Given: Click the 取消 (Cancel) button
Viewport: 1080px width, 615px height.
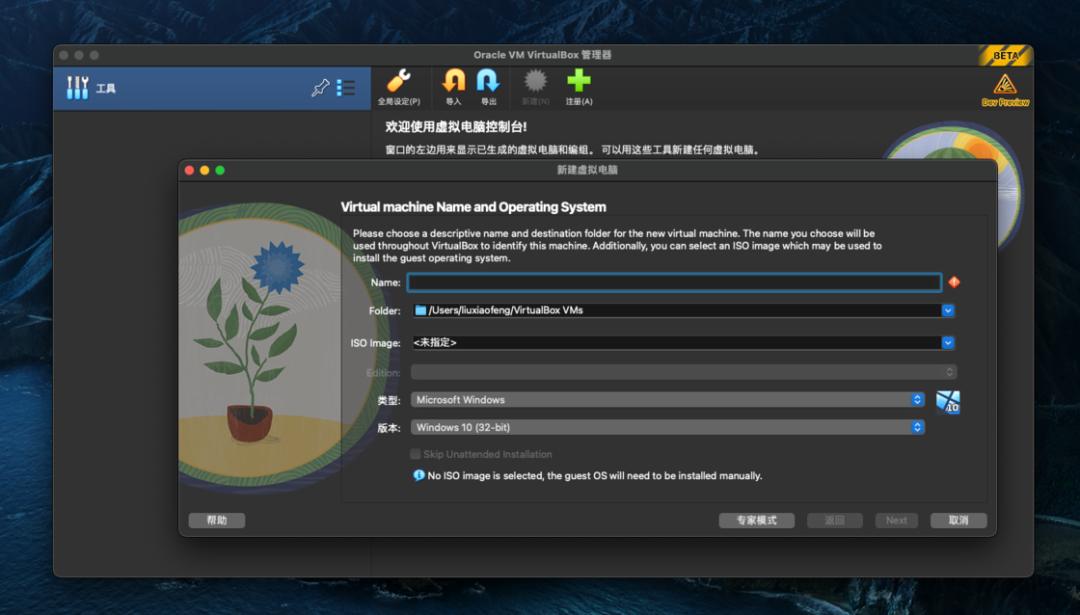Looking at the screenshot, I should (x=958, y=521).
